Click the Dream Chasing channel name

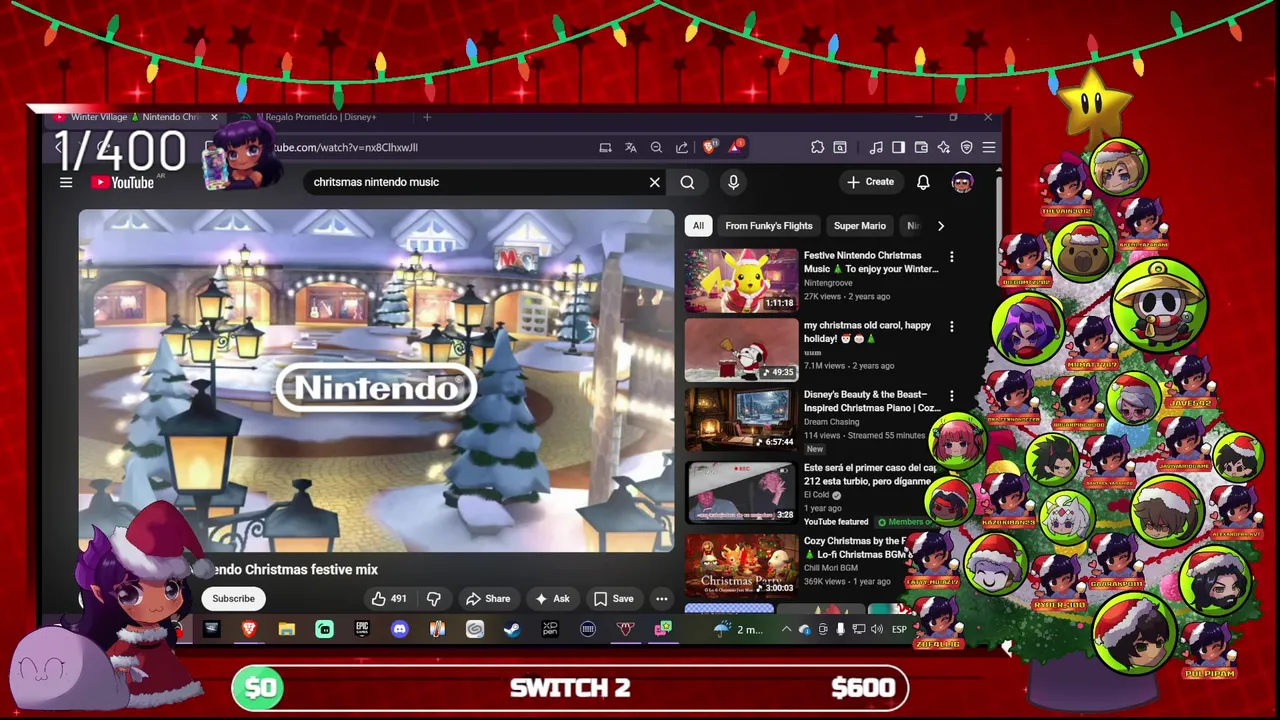click(831, 422)
